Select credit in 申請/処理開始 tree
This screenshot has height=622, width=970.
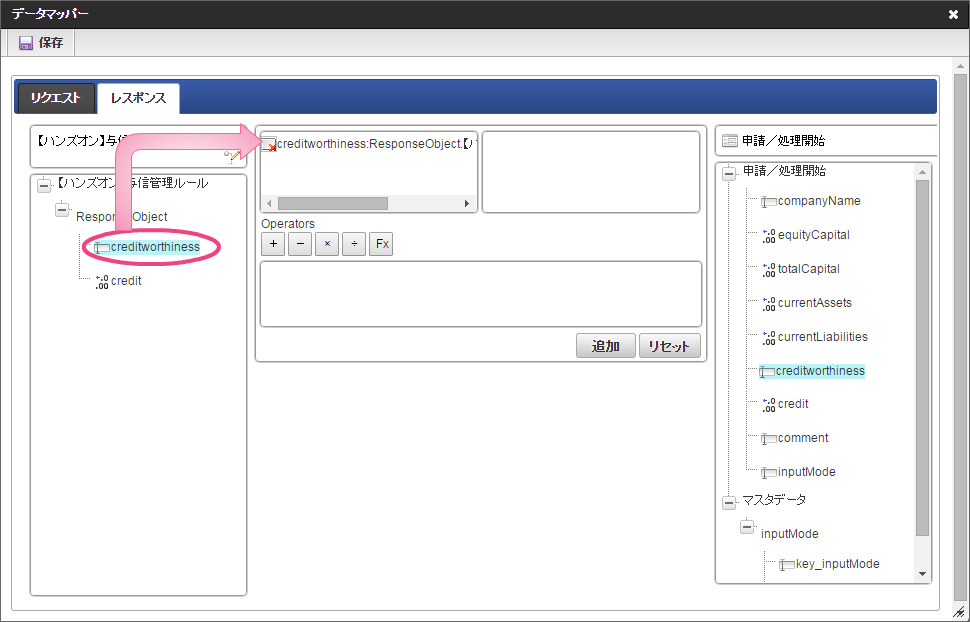click(793, 404)
